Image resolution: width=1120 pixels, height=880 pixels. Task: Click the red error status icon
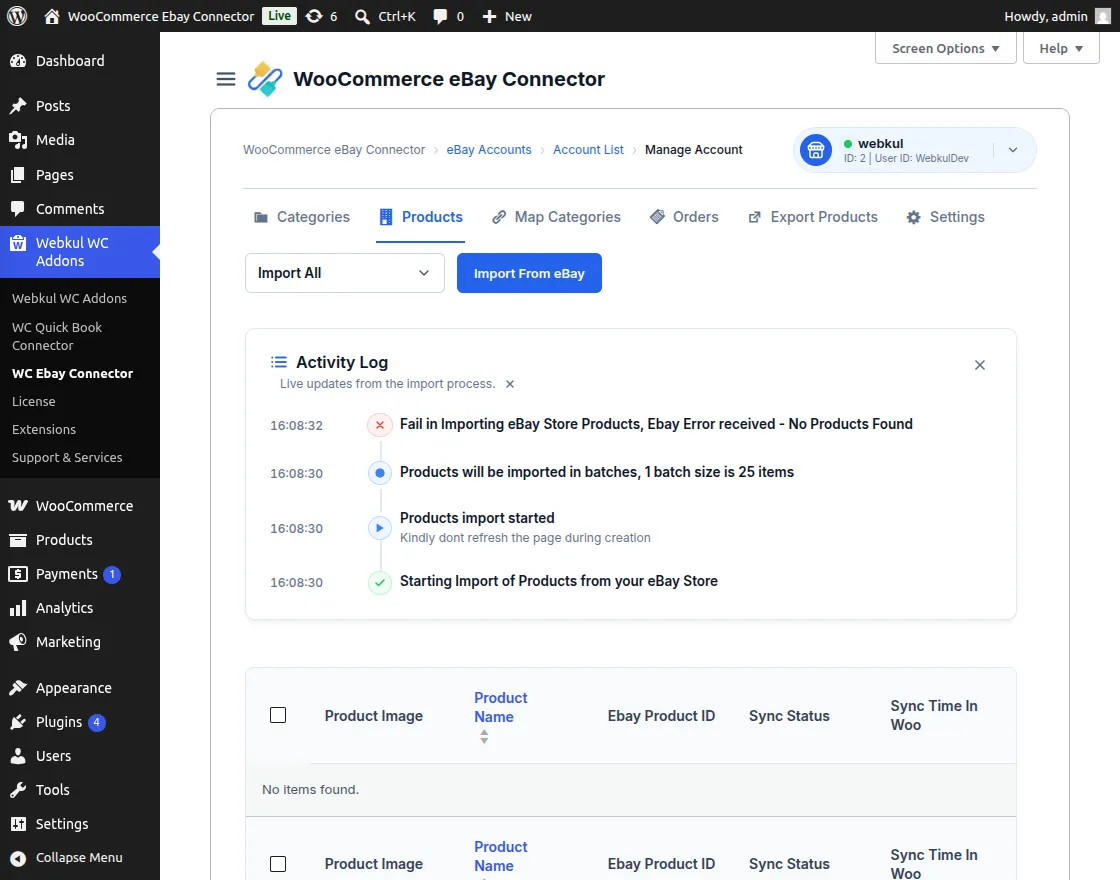click(380, 425)
